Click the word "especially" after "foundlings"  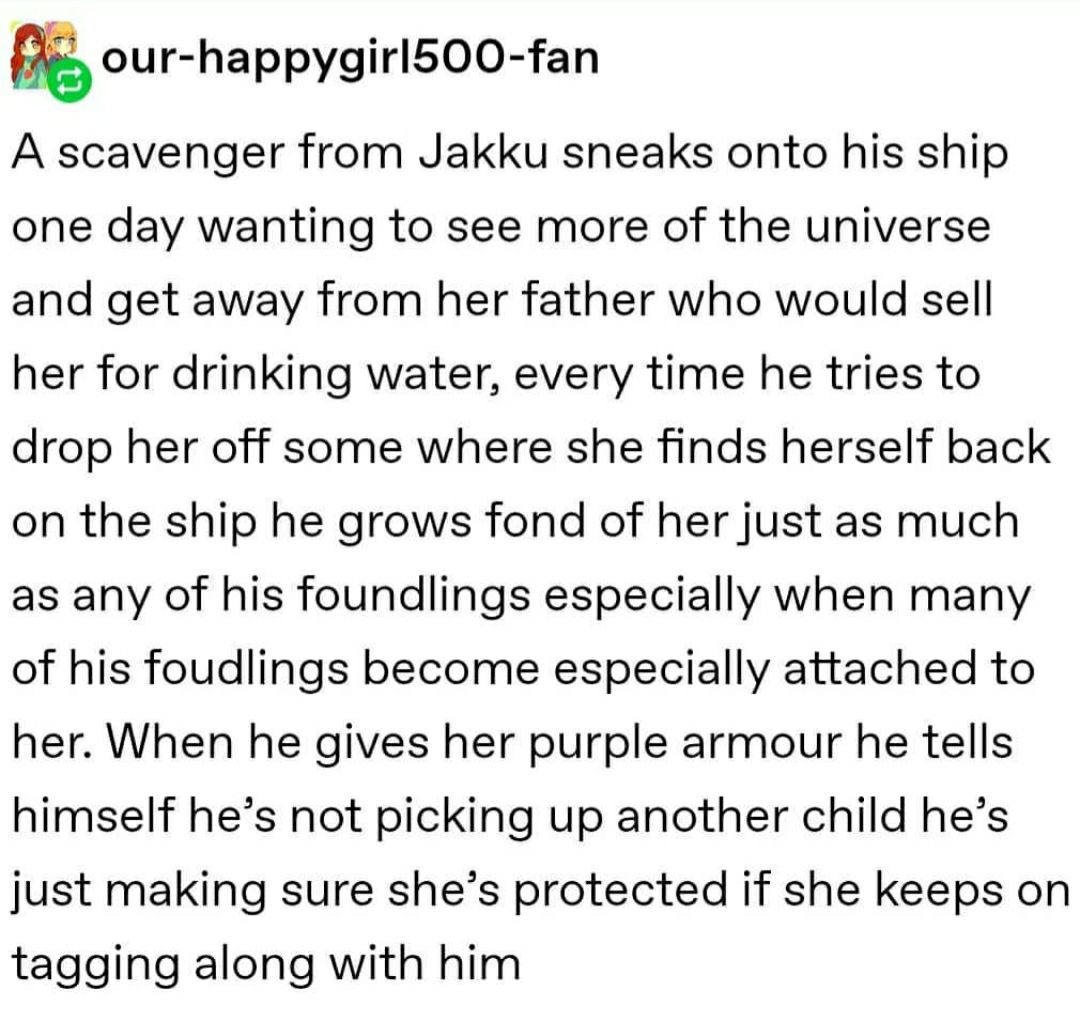coord(652,596)
